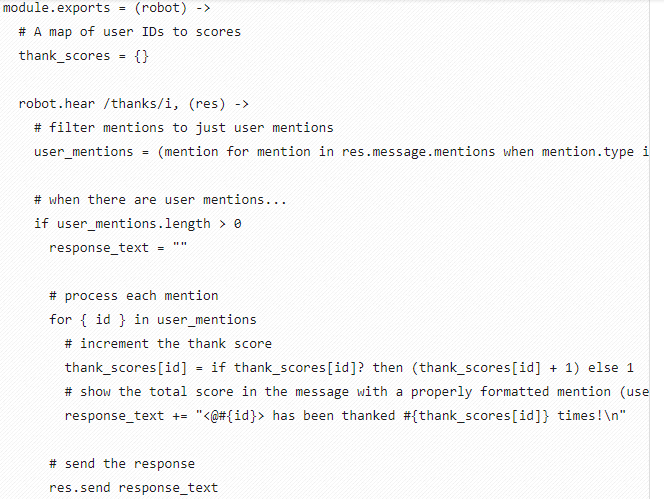Image resolution: width=664 pixels, height=499 pixels.
Task: Click the robot.hear /thanks/i line
Action: [x=133, y=103]
